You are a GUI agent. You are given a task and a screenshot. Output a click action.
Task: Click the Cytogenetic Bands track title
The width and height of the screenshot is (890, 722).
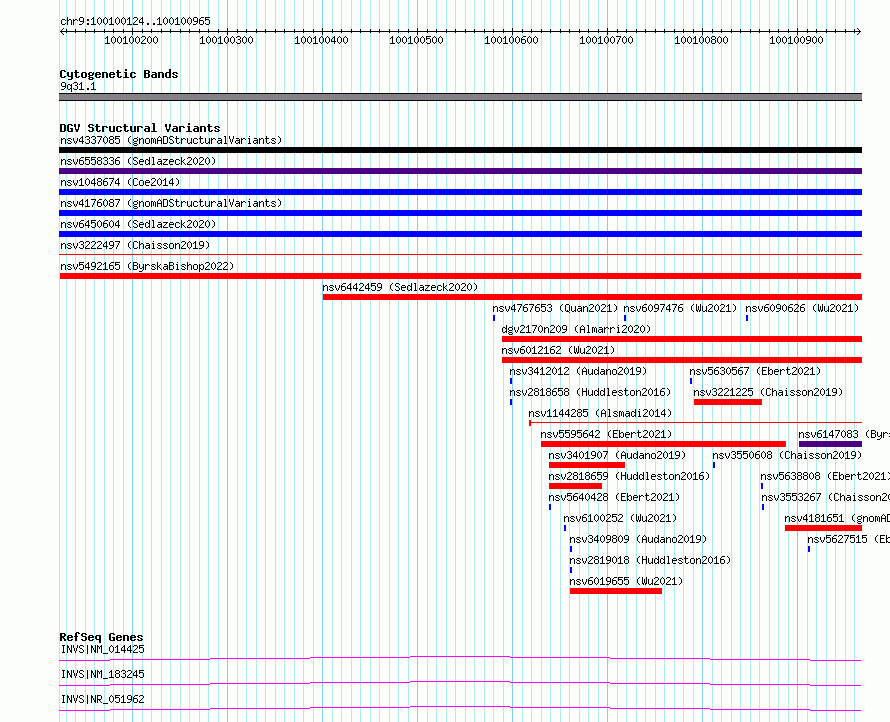tap(119, 74)
